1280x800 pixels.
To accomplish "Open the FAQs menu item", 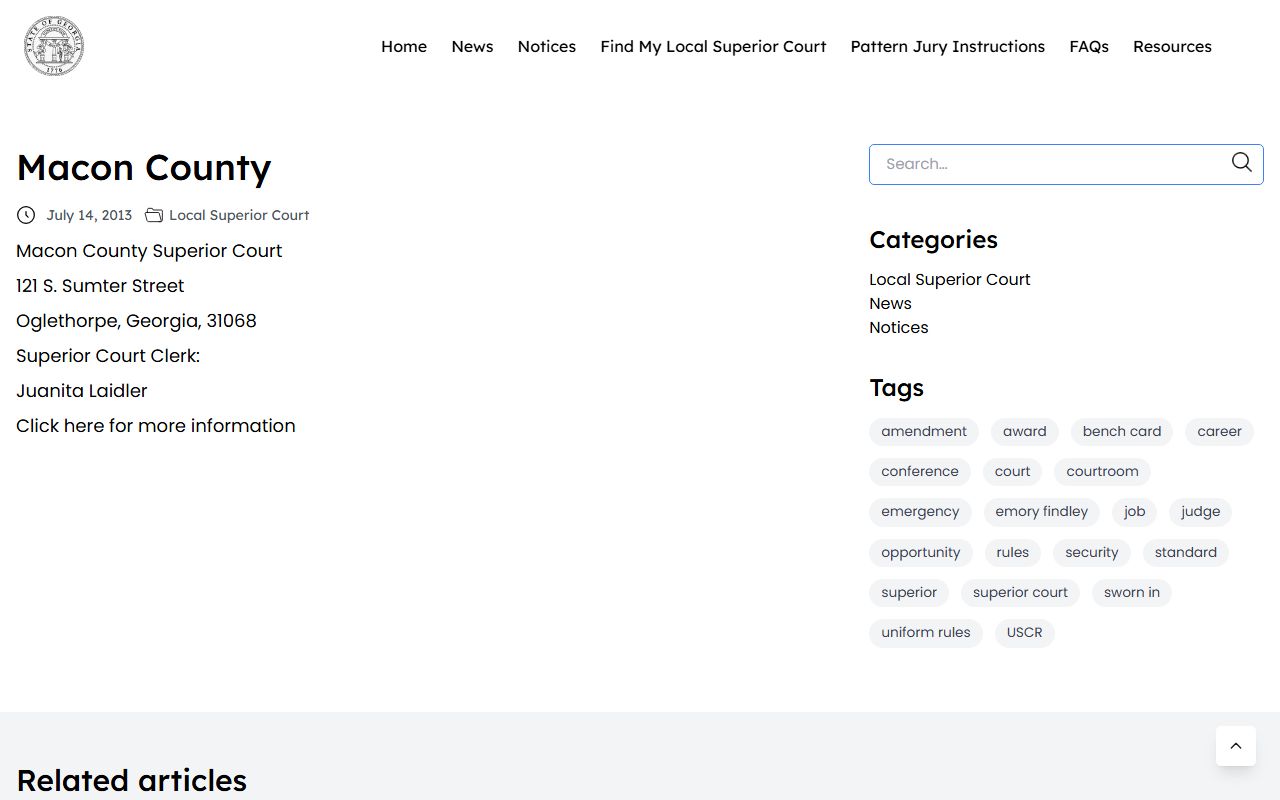I will coord(1089,46).
